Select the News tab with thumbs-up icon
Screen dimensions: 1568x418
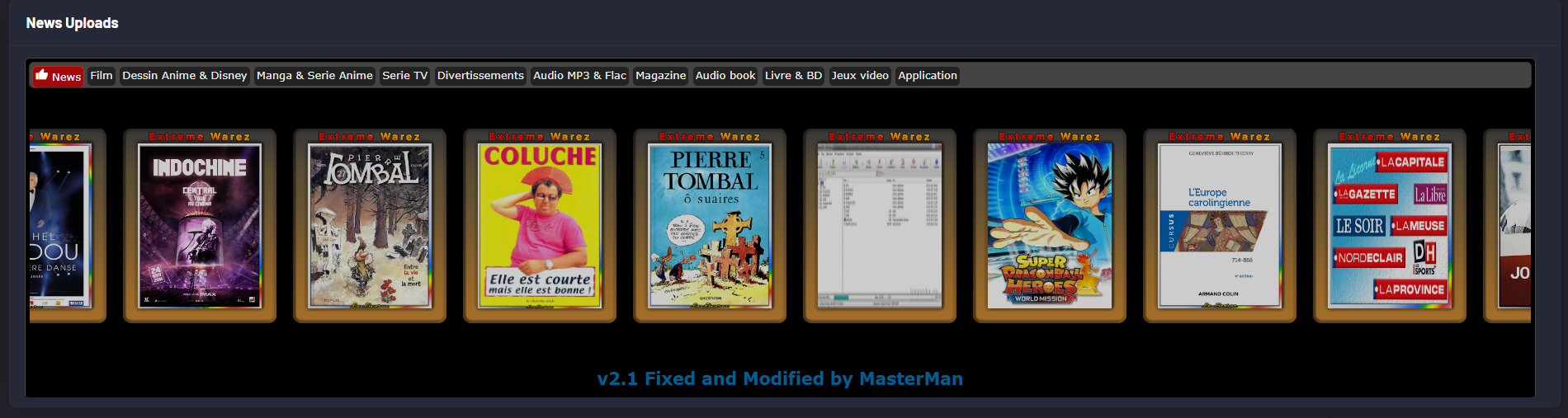click(58, 76)
